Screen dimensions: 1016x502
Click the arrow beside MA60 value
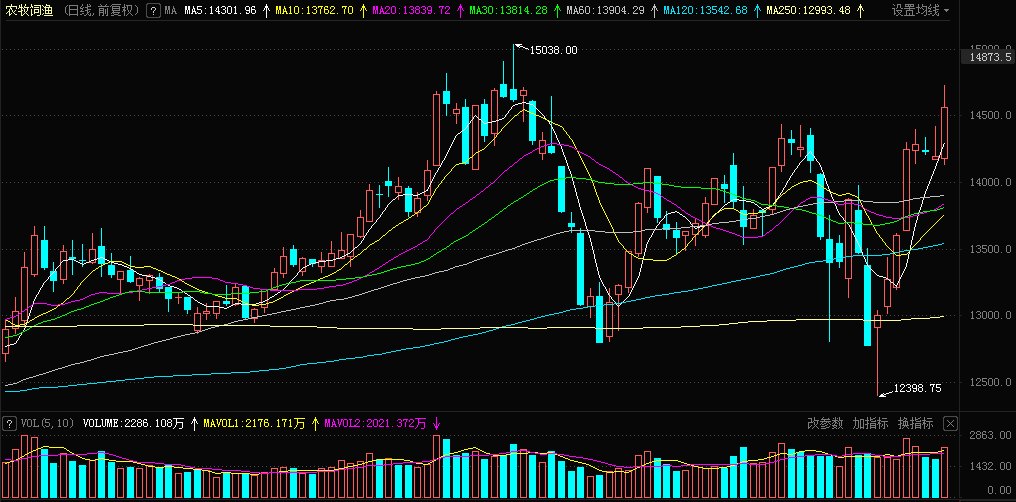tap(654, 10)
